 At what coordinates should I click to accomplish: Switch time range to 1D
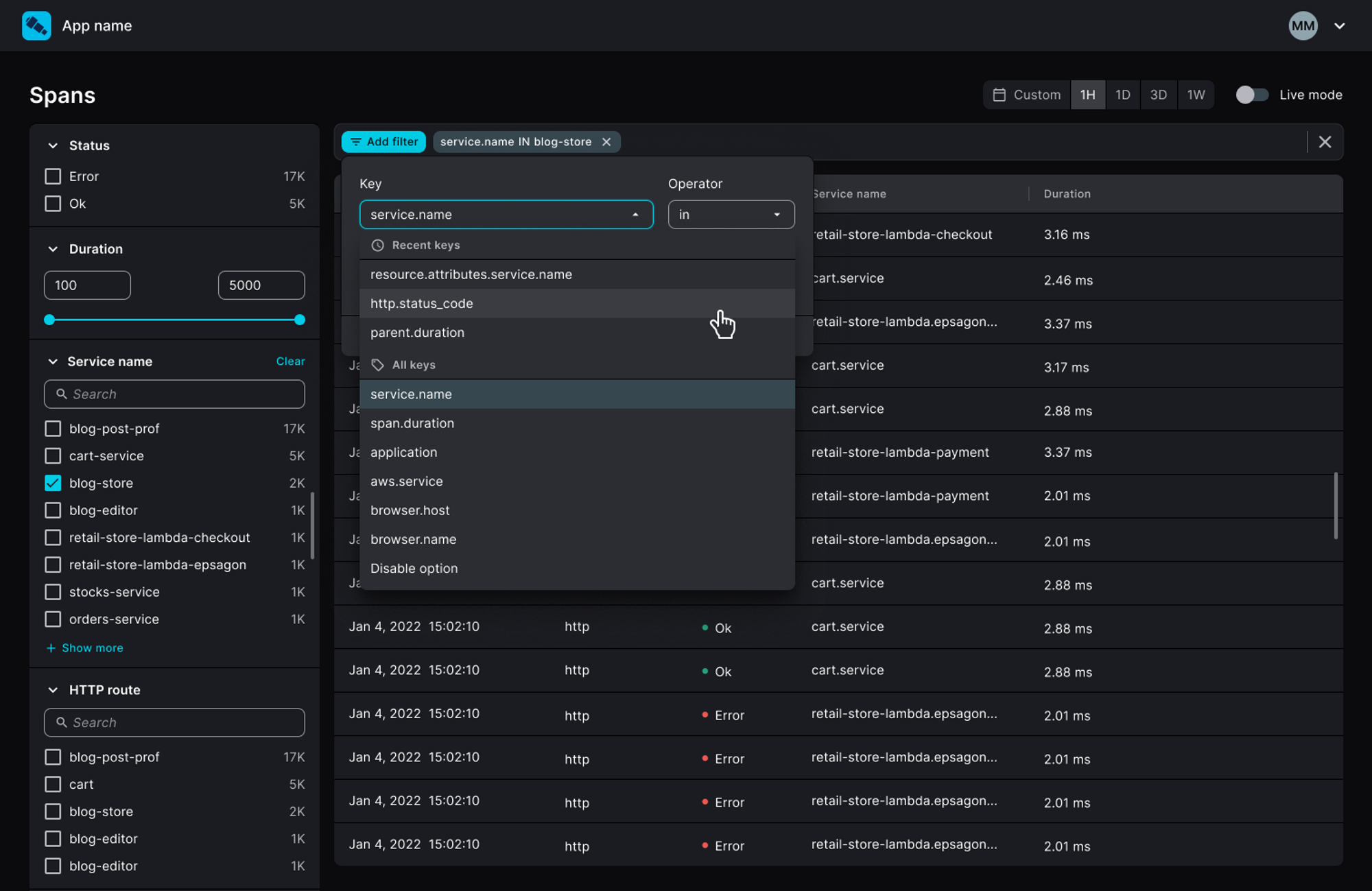(1122, 95)
